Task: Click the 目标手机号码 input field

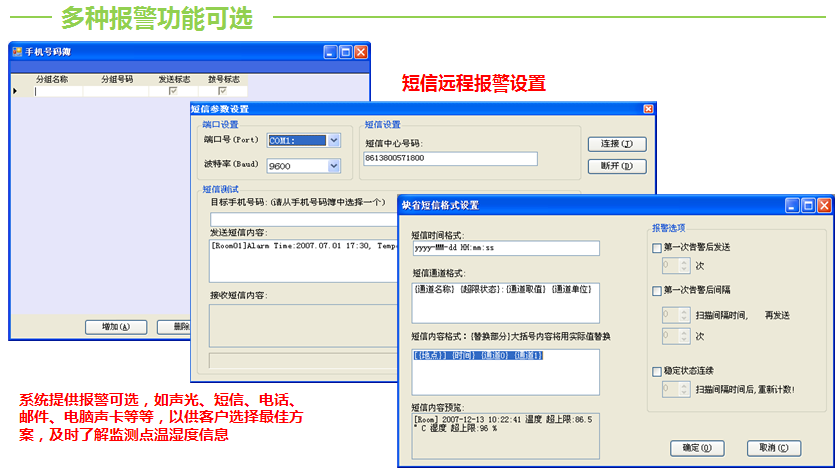Action: click(304, 219)
